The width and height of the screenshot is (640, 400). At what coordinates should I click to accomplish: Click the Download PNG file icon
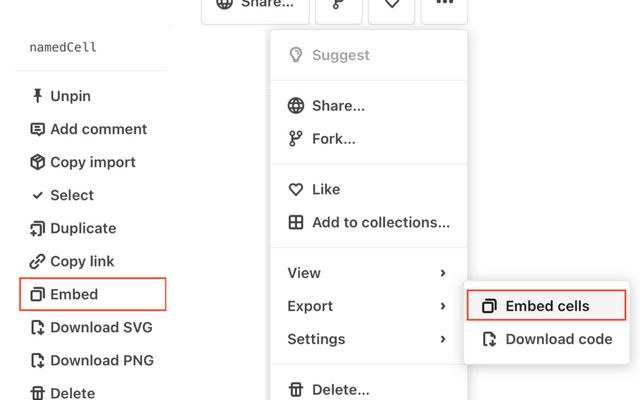coord(38,360)
